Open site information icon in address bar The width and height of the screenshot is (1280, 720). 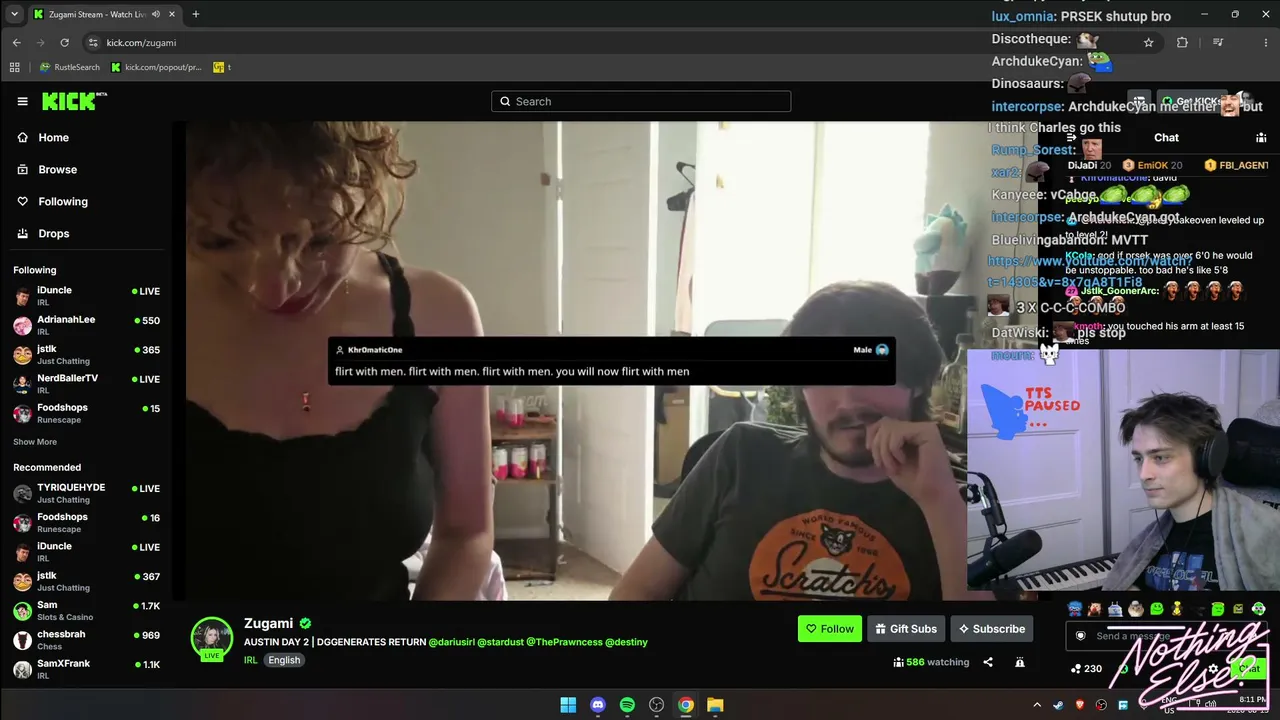[93, 42]
